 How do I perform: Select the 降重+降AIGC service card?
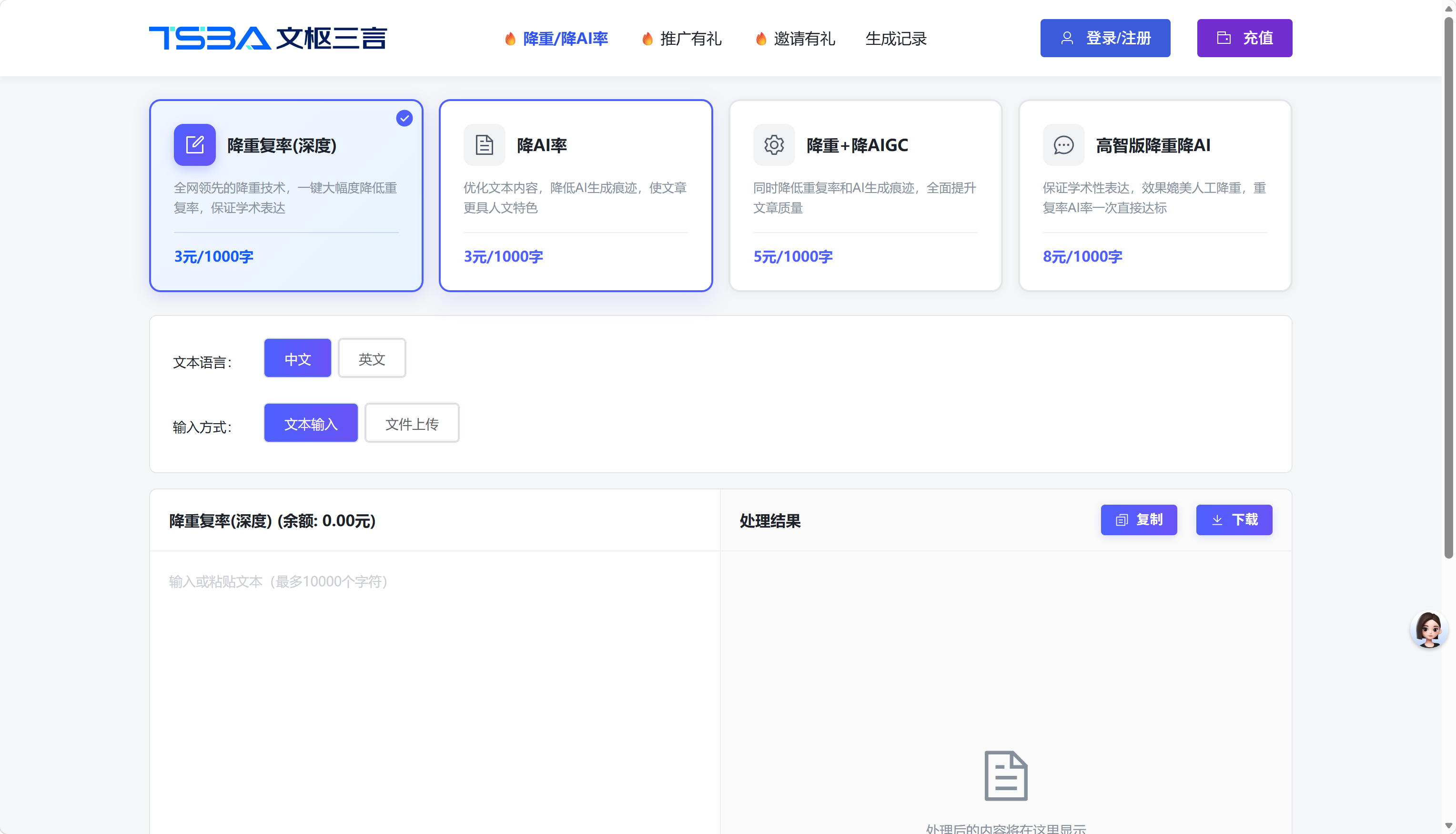click(x=865, y=195)
